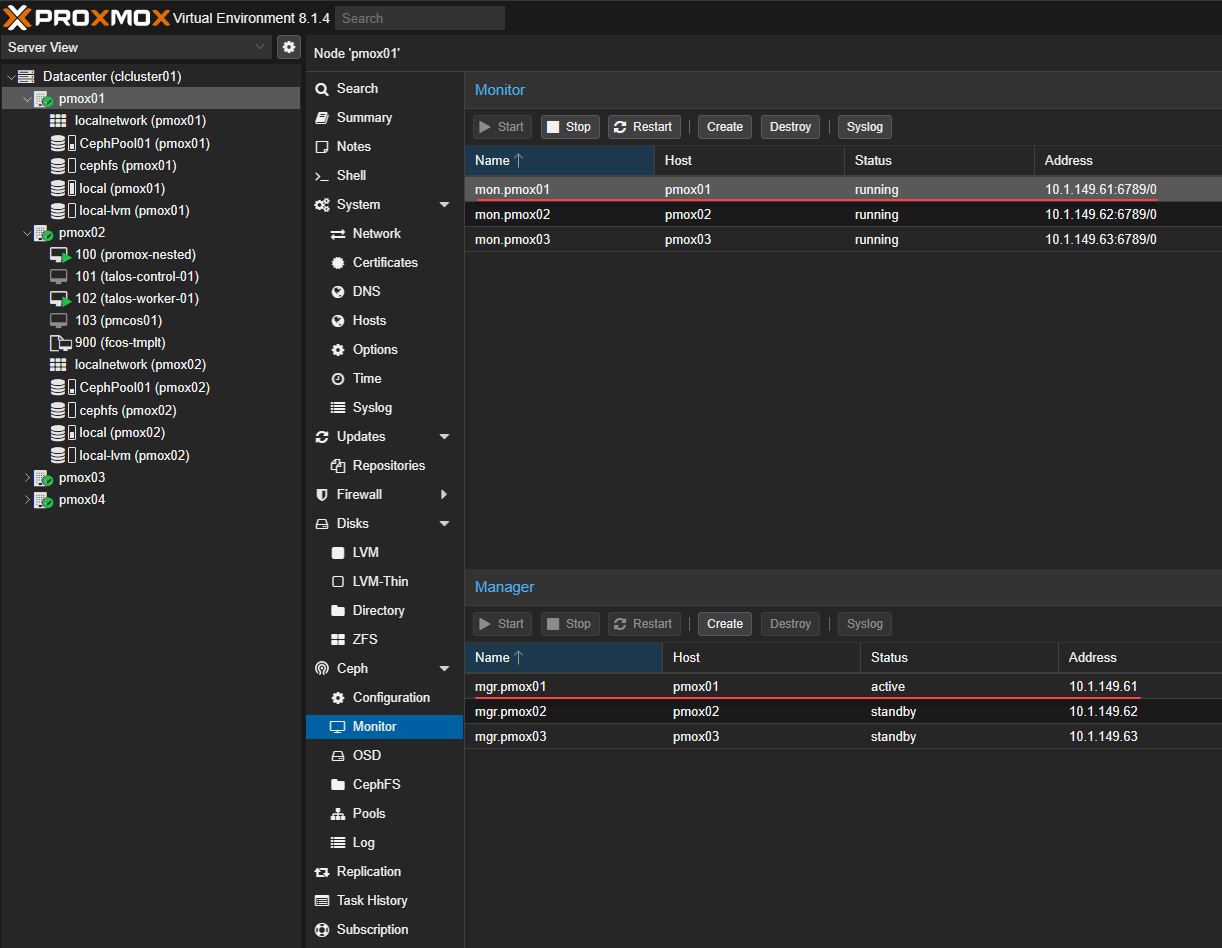Click Stop button in Monitor toolbar
1222x948 pixels.
[x=570, y=127]
